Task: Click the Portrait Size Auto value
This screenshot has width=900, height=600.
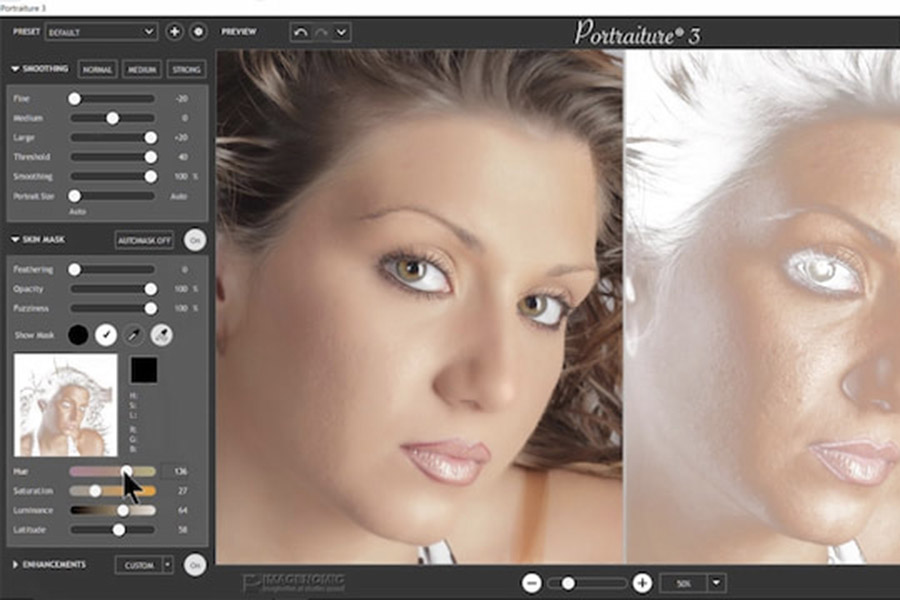Action: click(x=179, y=196)
